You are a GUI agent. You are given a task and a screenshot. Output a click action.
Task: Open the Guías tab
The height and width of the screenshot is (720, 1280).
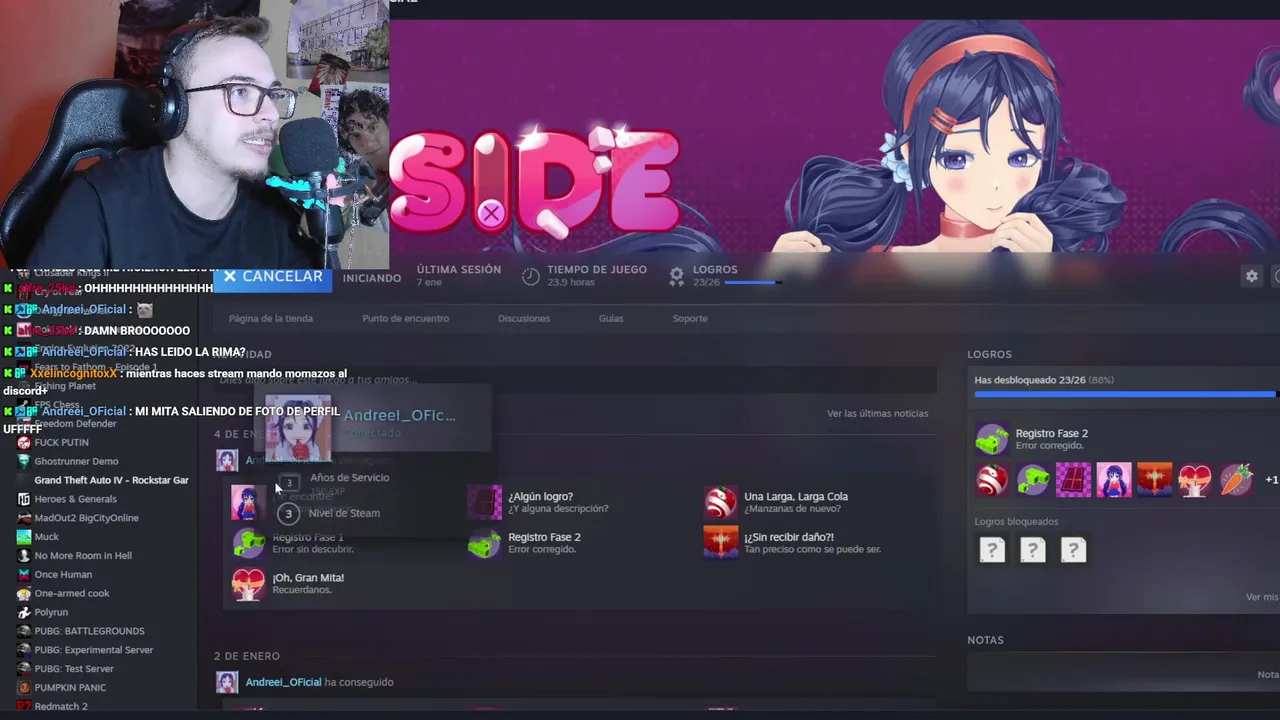coord(611,318)
